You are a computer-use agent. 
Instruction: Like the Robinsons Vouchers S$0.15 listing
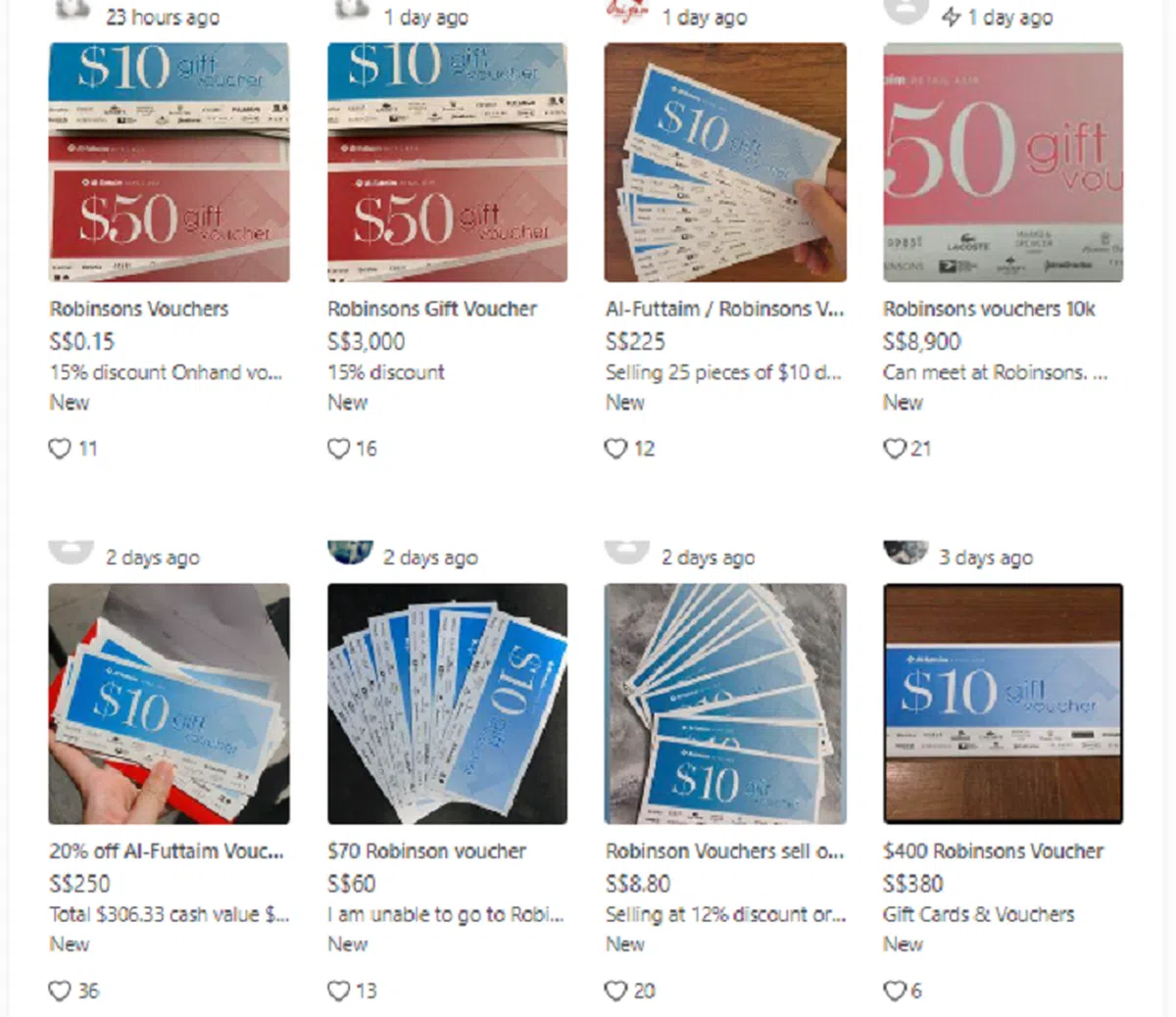(x=60, y=449)
